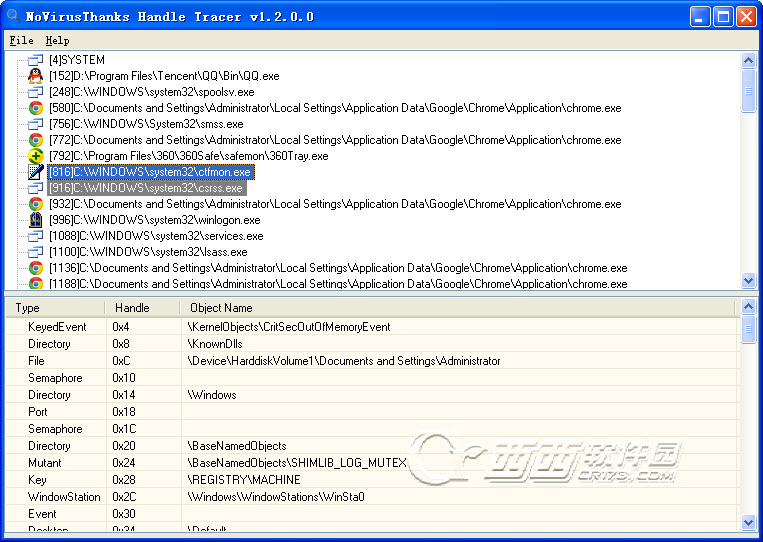Open the Help menu
This screenshot has width=763, height=542.
57,40
